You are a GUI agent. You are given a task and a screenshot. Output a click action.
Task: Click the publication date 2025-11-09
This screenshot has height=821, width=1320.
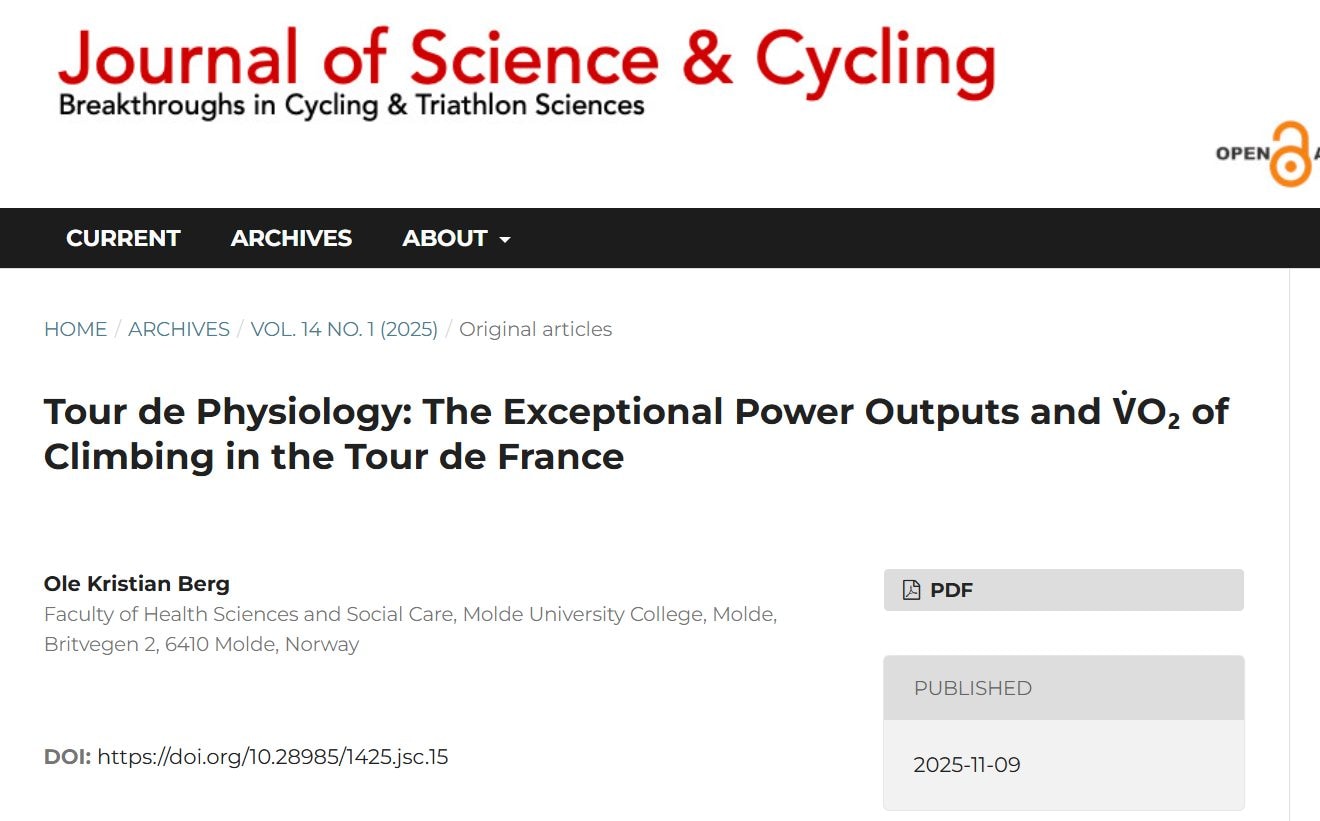[x=966, y=765]
